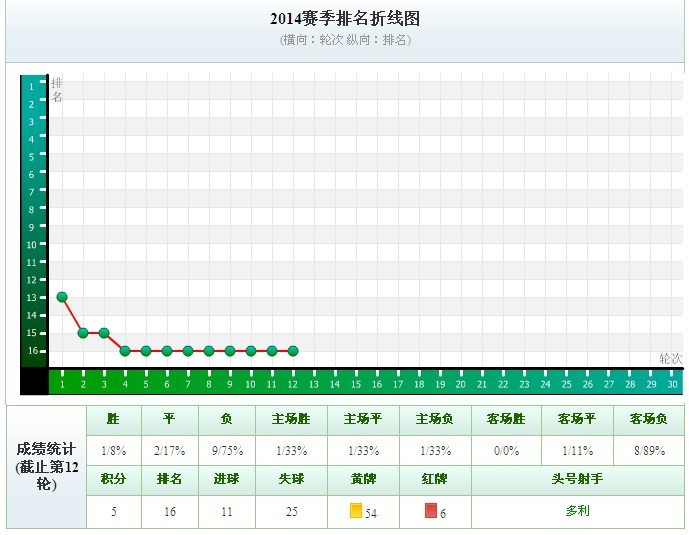Screen dimensions: 689x535
Task: Click the 客场胜 column header
Action: (506, 419)
